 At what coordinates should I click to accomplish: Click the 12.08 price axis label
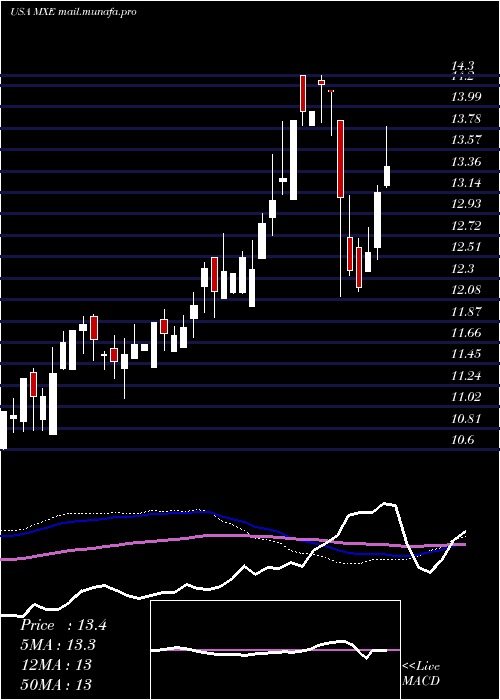pos(466,290)
